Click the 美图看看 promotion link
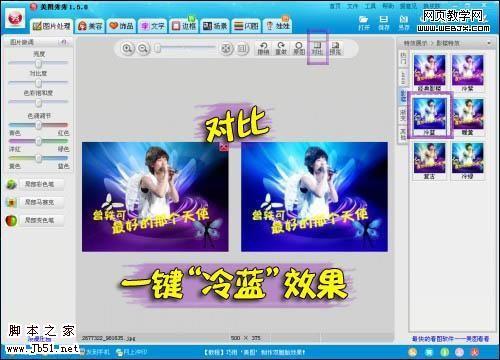 click(450, 339)
